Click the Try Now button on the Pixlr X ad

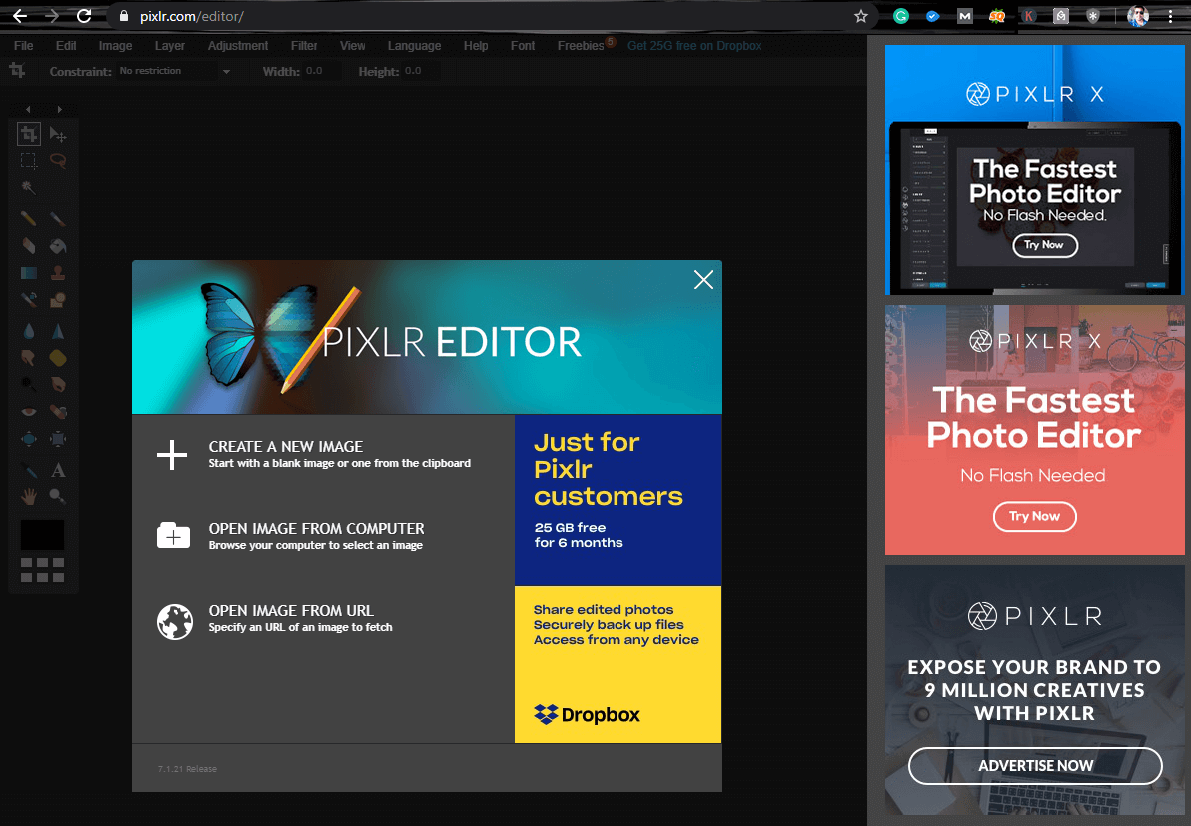click(1035, 517)
